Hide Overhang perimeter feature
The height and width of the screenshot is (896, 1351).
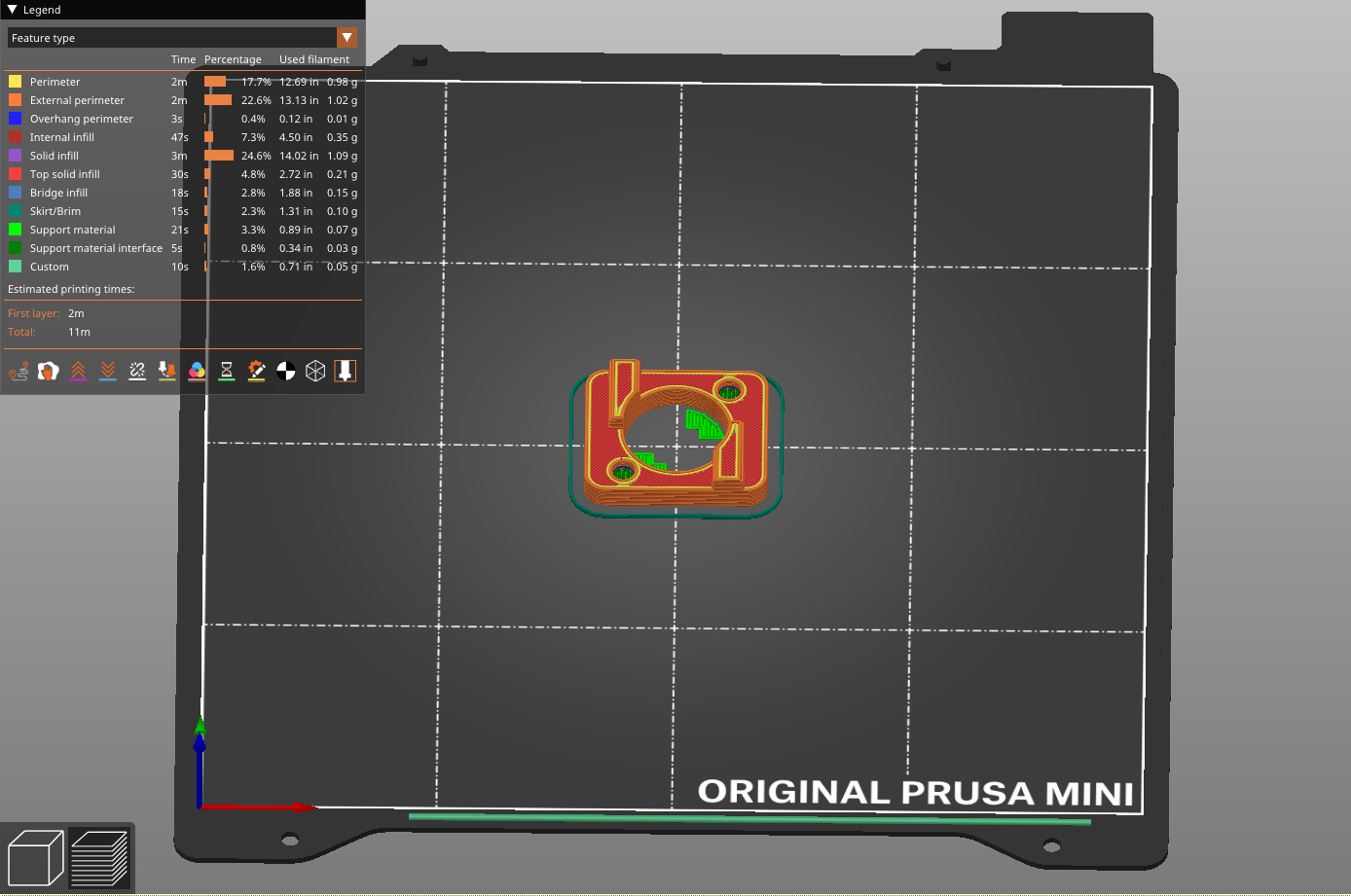(183, 119)
